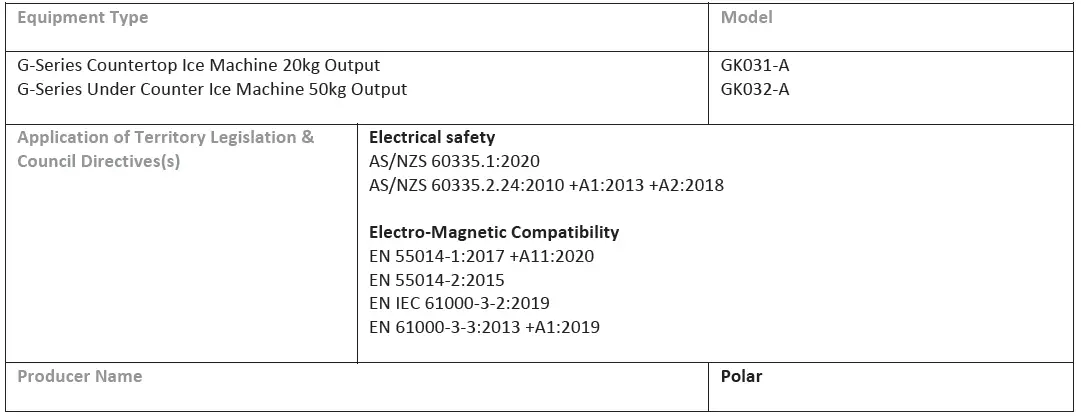
Task: Click the Polar producer value
Action: (741, 377)
